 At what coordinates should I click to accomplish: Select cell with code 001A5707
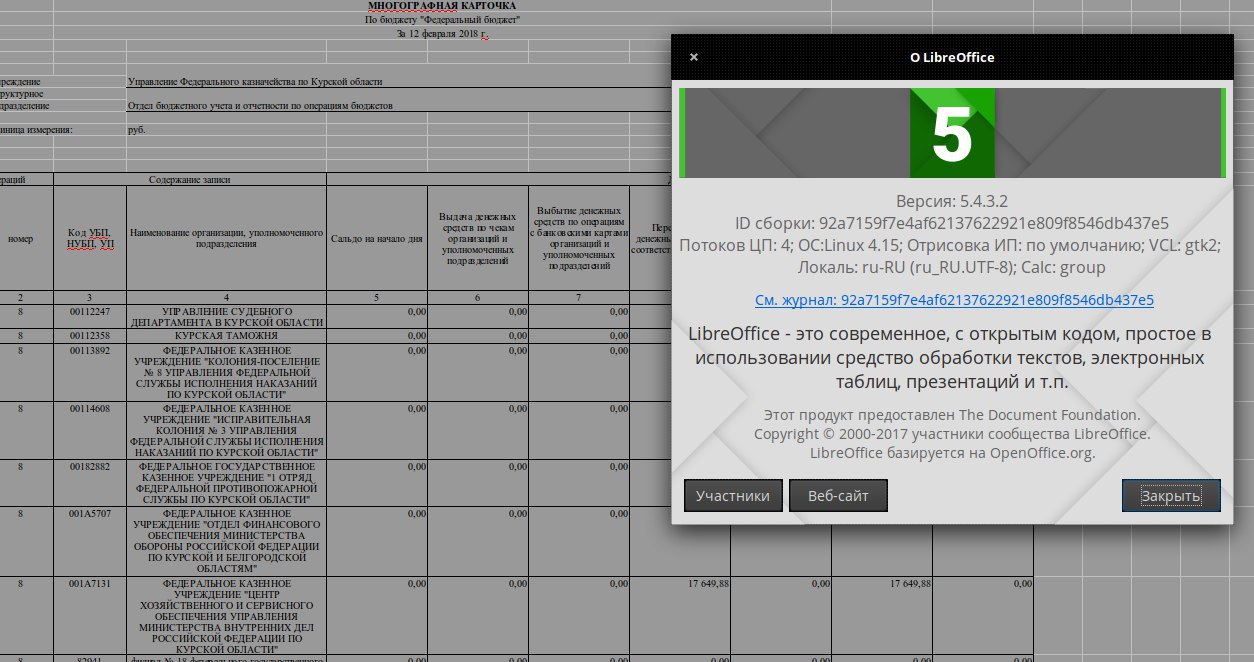(x=90, y=541)
